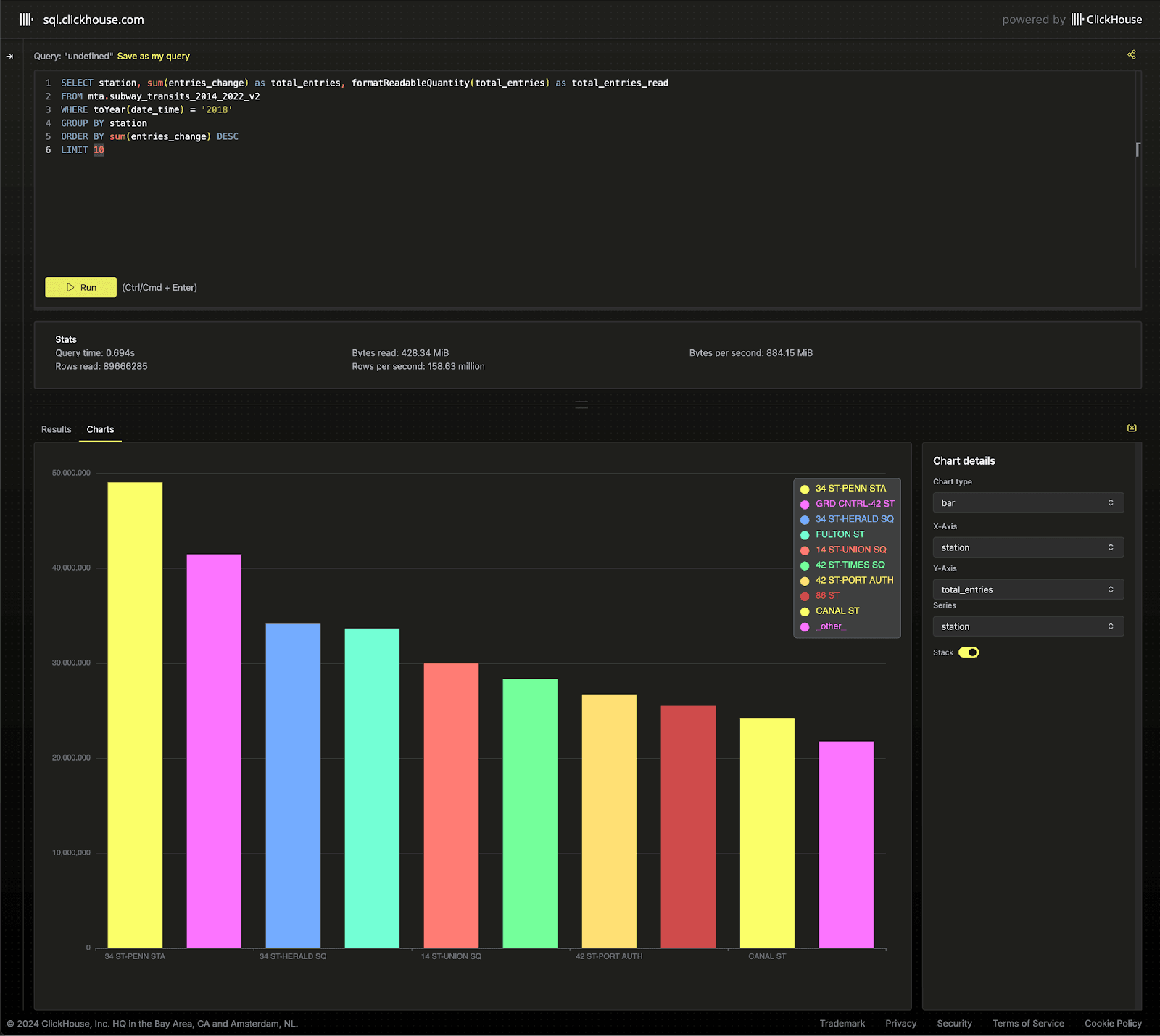Click the sql.clickhouse.com logo icon
Viewport: 1160px width, 1036px height.
point(26,20)
